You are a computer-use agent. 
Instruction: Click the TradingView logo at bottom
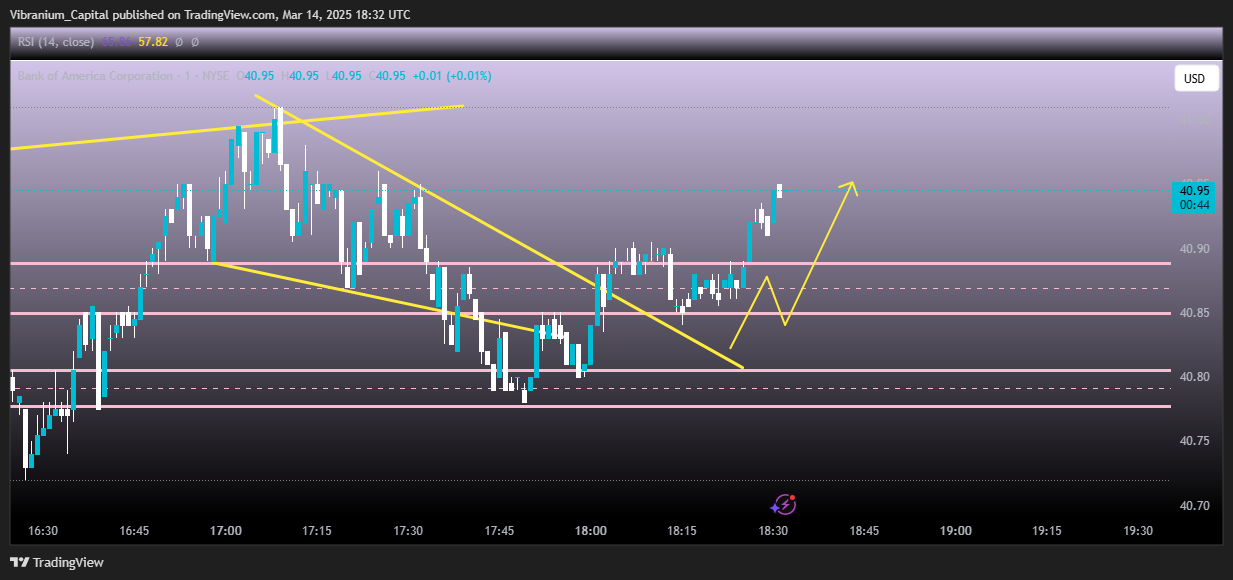pyautogui.click(x=57, y=562)
